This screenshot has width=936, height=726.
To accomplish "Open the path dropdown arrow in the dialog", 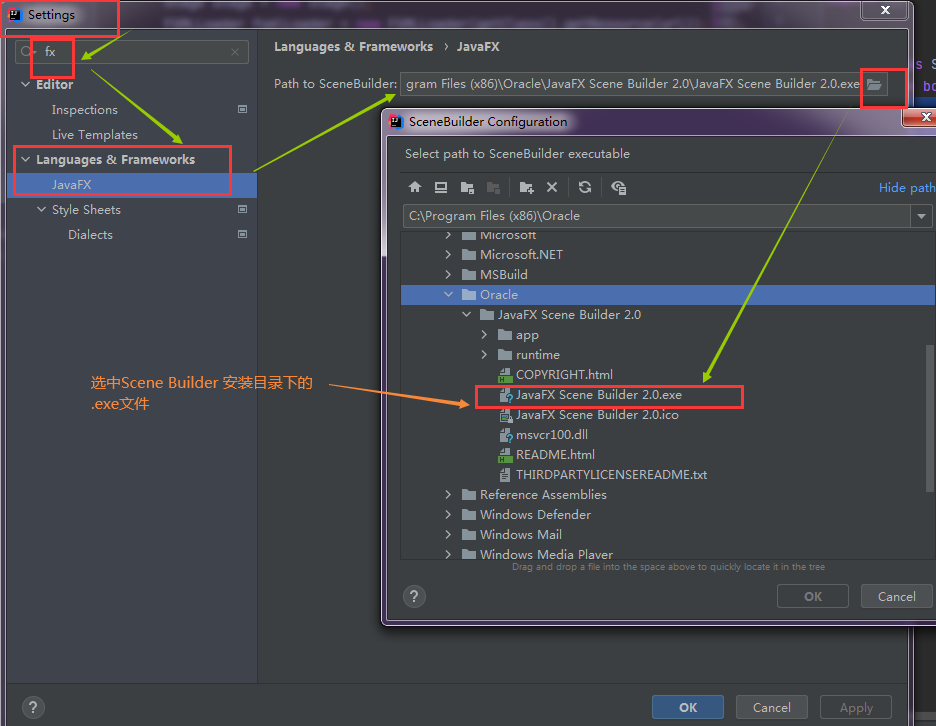I will [921, 216].
